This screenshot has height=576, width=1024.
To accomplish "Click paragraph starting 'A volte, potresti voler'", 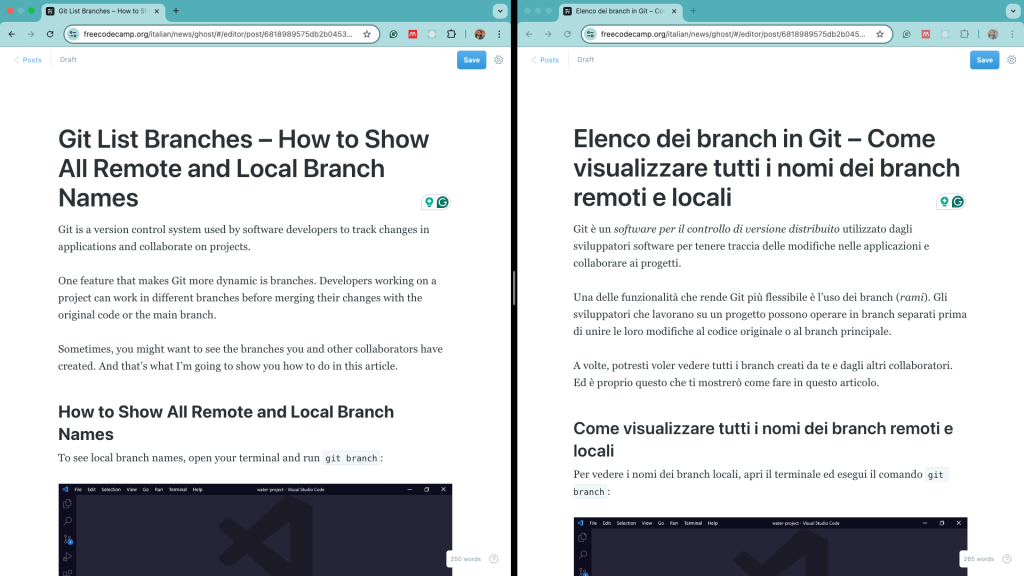I will [x=763, y=374].
